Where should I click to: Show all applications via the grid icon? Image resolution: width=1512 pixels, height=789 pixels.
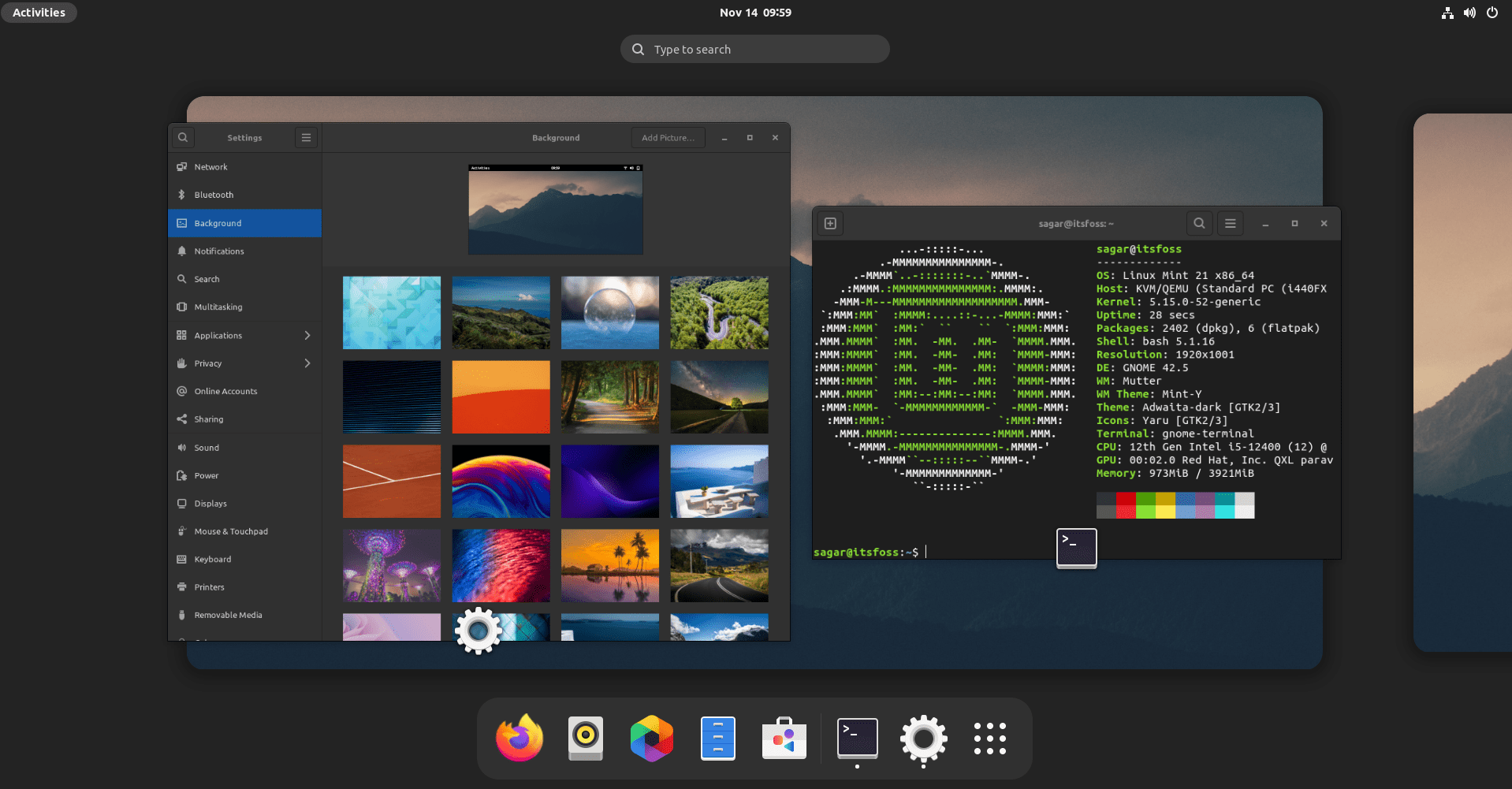click(989, 739)
